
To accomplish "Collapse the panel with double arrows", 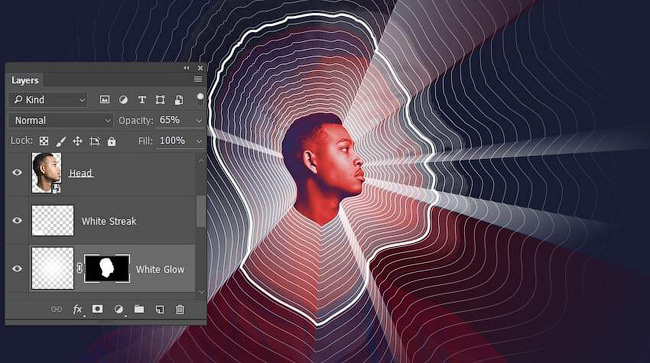I will pyautogui.click(x=186, y=68).
